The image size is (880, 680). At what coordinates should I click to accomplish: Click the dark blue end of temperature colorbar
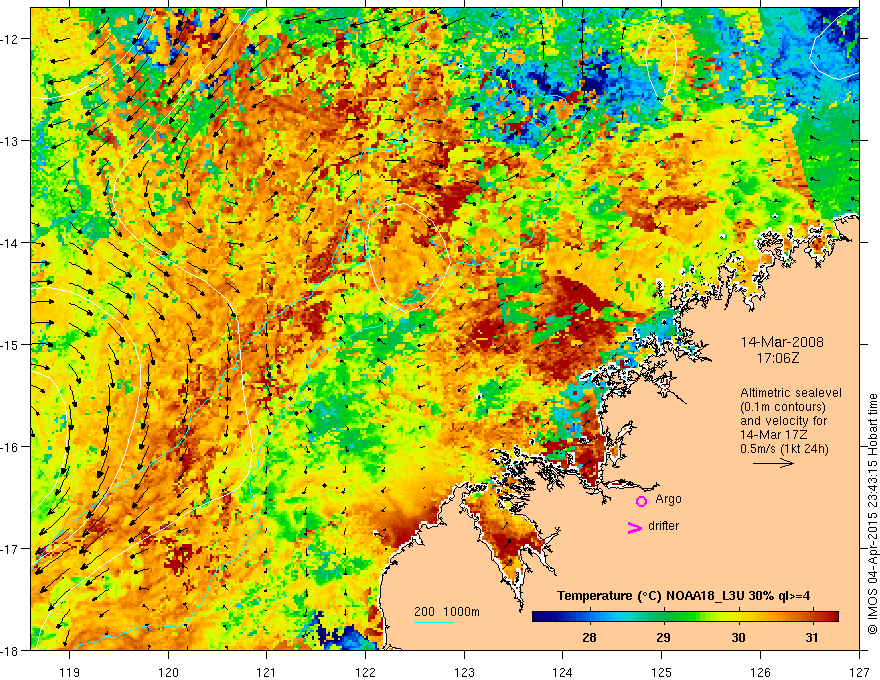tap(540, 617)
